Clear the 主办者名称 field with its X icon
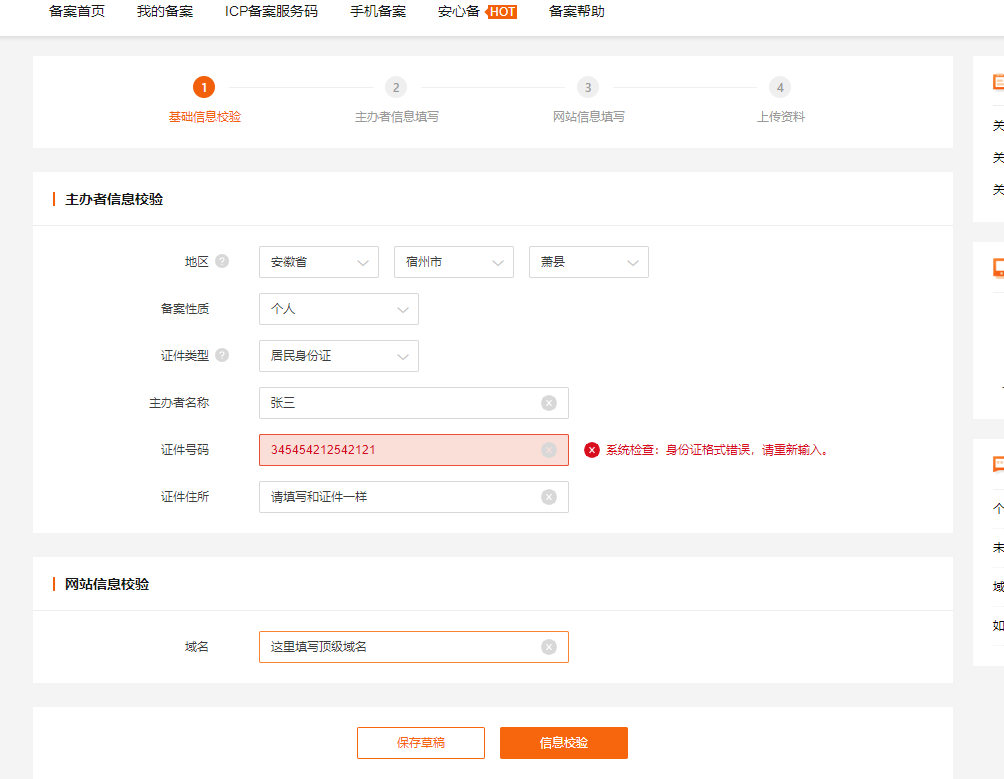 click(549, 403)
